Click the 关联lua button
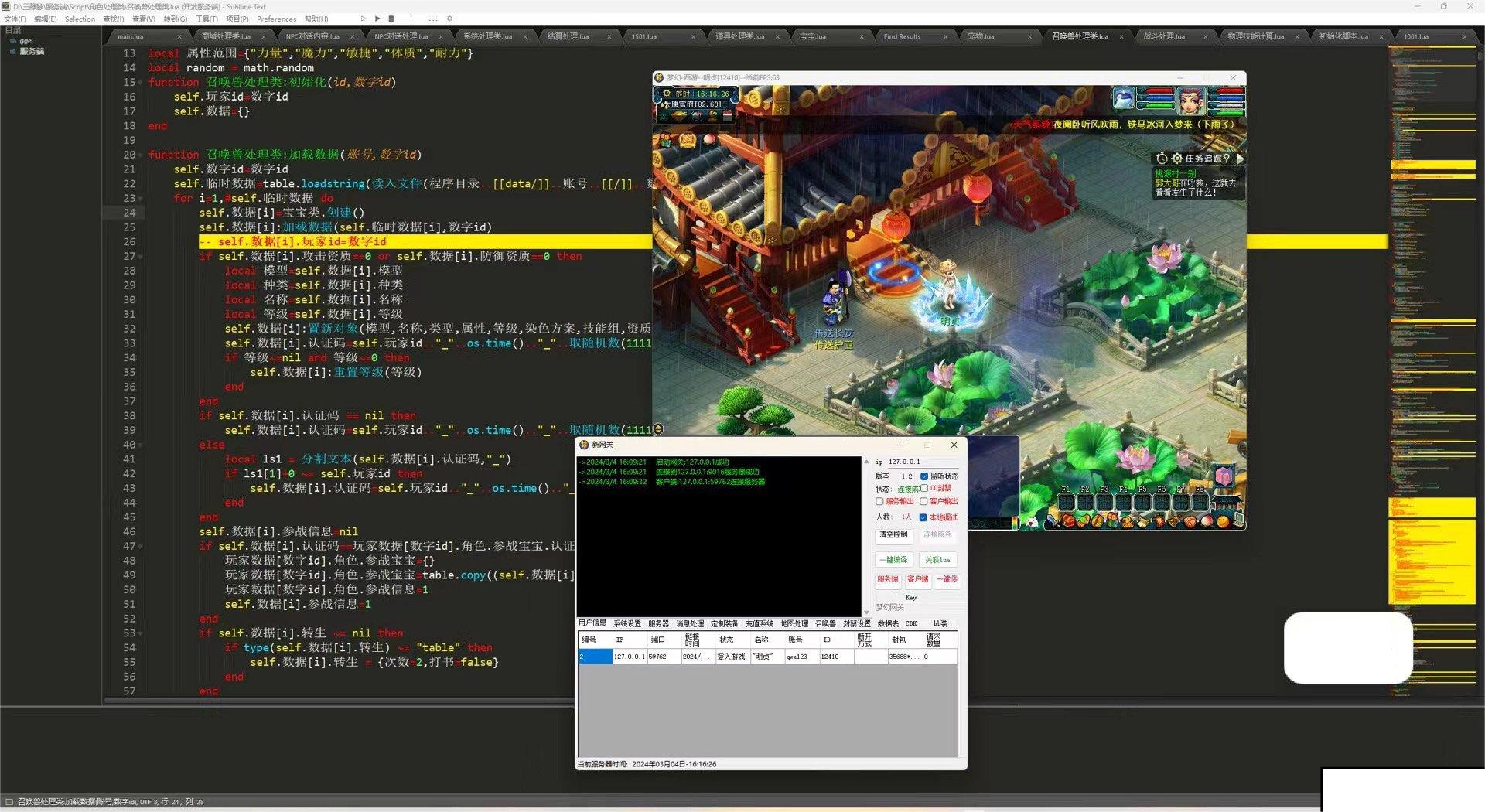This screenshot has height=812, width=1485. click(937, 560)
